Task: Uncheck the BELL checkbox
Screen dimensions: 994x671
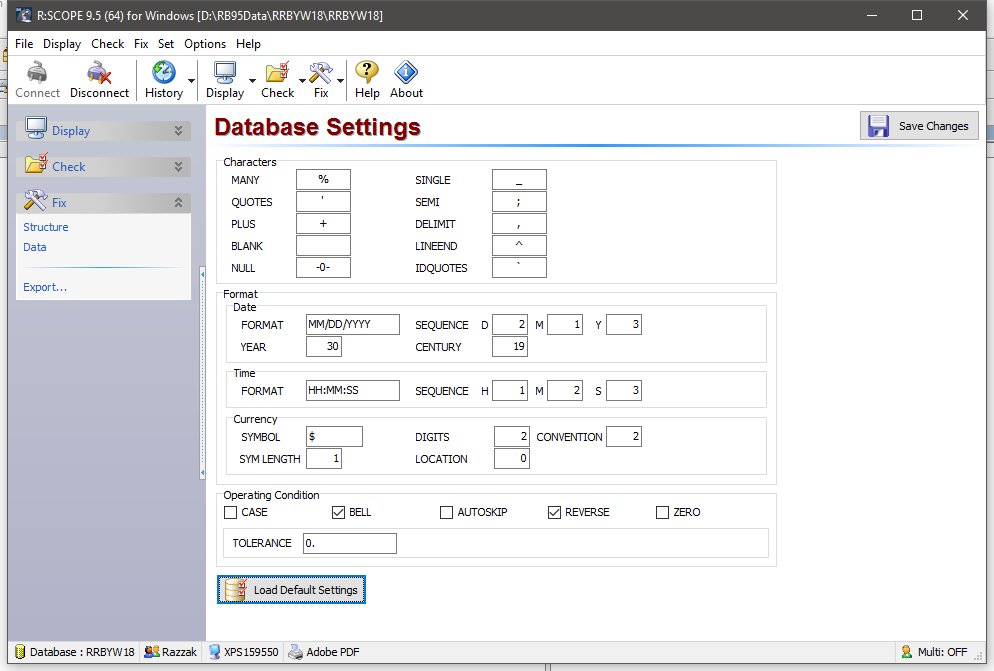Action: click(x=339, y=513)
